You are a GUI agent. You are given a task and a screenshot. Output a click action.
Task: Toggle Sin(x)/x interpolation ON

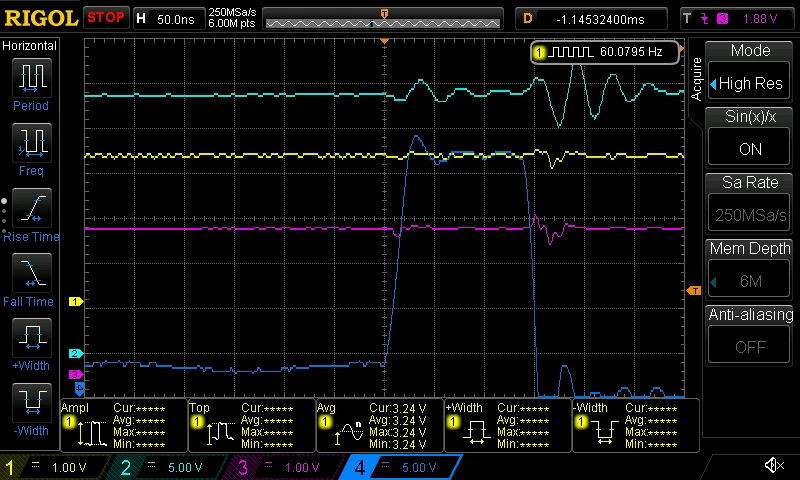point(749,149)
